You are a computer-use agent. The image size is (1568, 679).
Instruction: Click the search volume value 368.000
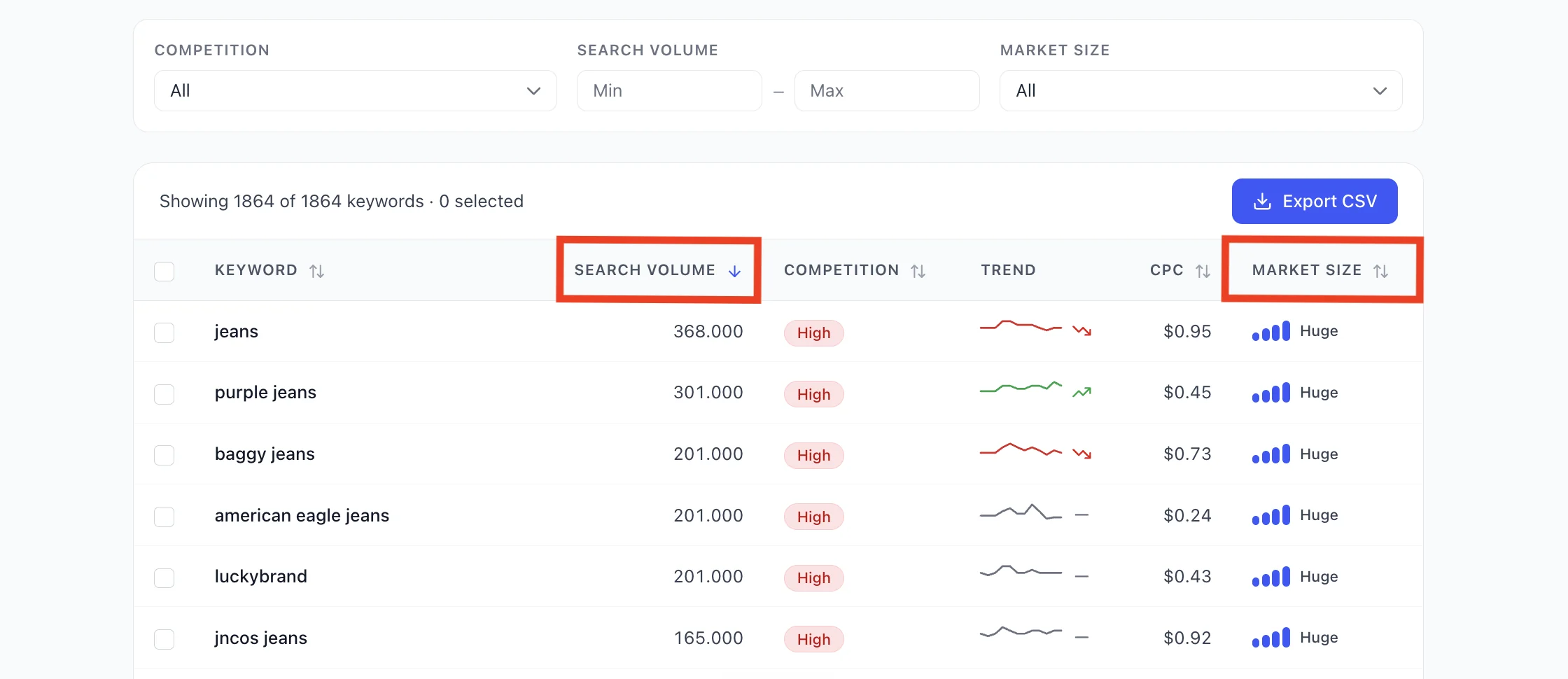[708, 331]
